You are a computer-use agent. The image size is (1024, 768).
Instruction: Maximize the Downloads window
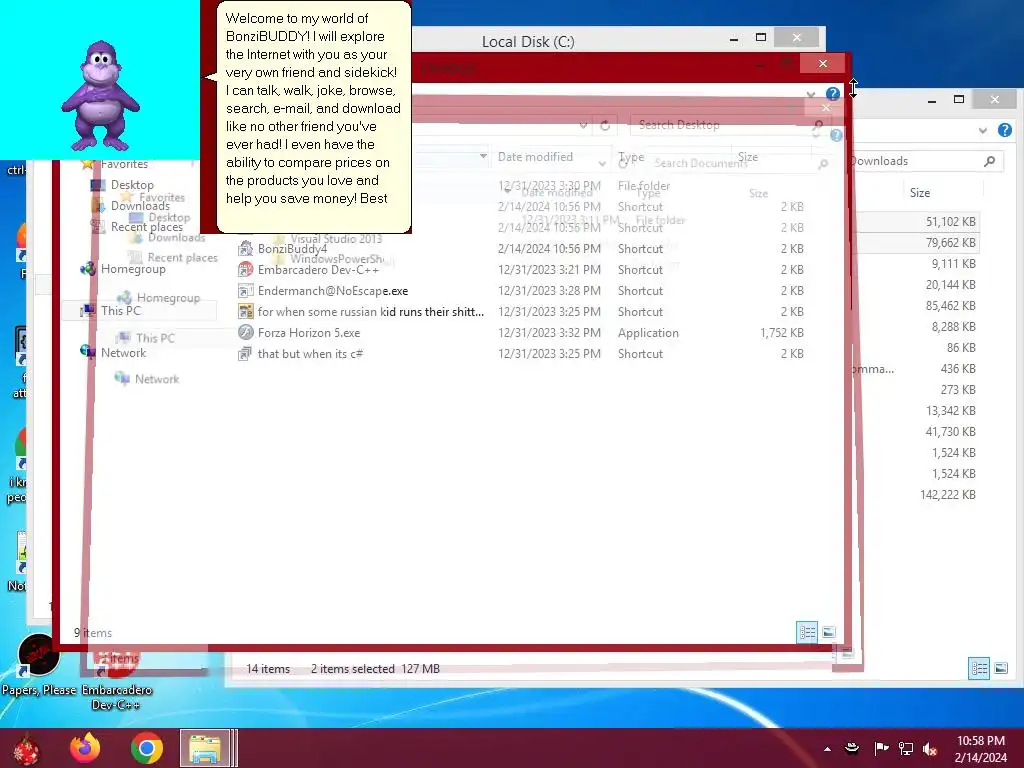pos(959,99)
